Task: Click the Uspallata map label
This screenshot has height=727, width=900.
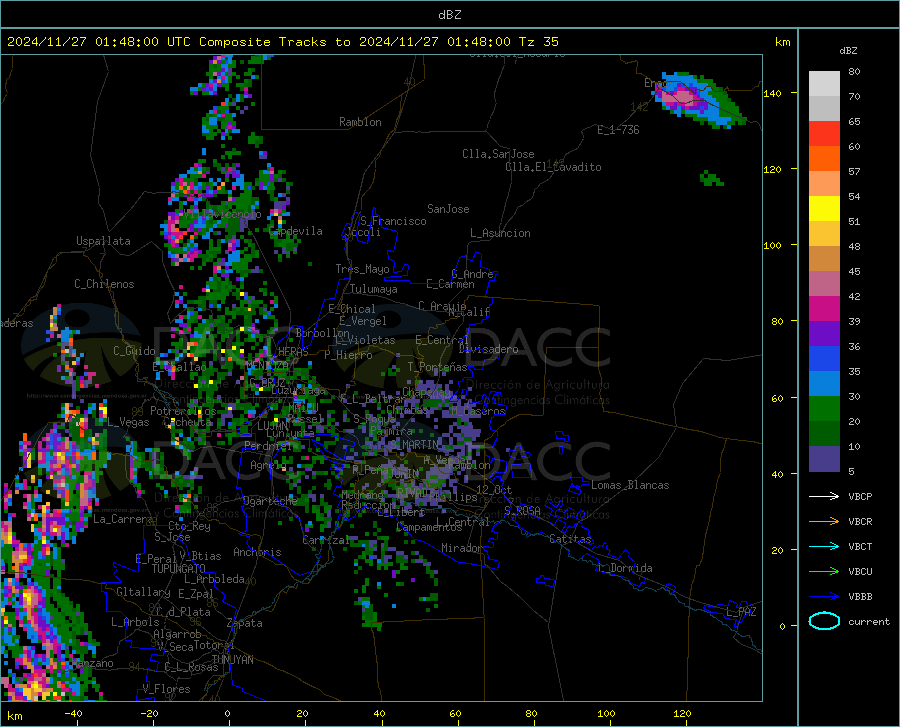Action: click(x=103, y=241)
